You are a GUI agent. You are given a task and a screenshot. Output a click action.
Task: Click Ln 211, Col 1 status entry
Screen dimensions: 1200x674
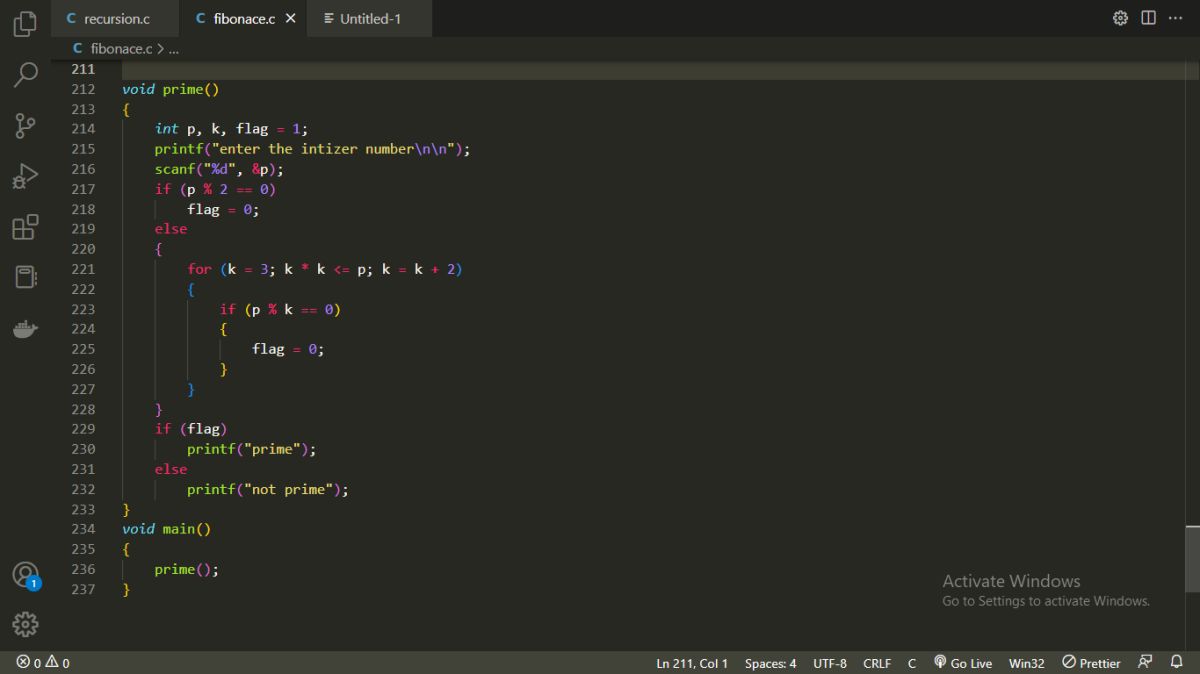click(692, 663)
